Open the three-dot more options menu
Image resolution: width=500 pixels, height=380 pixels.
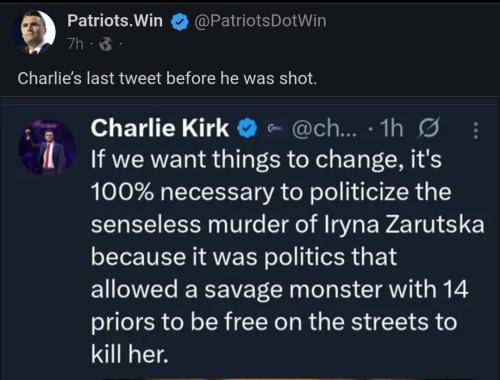476,130
